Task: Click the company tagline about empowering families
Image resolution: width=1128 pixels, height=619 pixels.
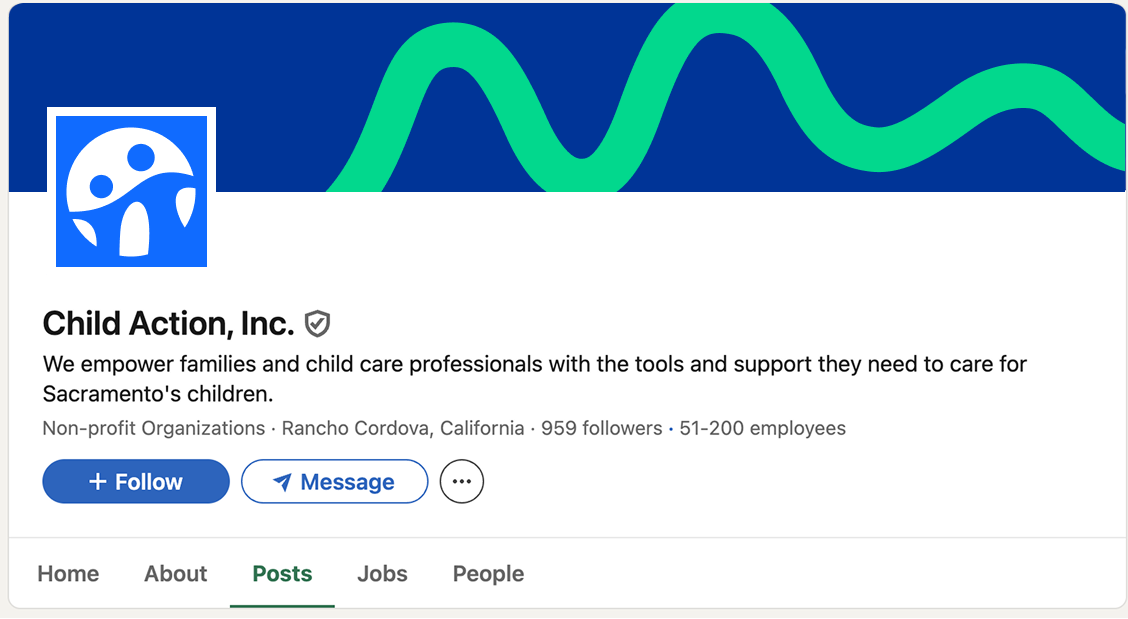Action: click(534, 378)
